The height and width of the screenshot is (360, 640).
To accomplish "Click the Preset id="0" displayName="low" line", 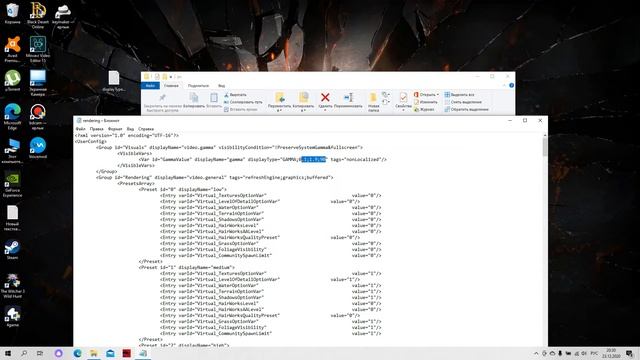I will (182, 189).
